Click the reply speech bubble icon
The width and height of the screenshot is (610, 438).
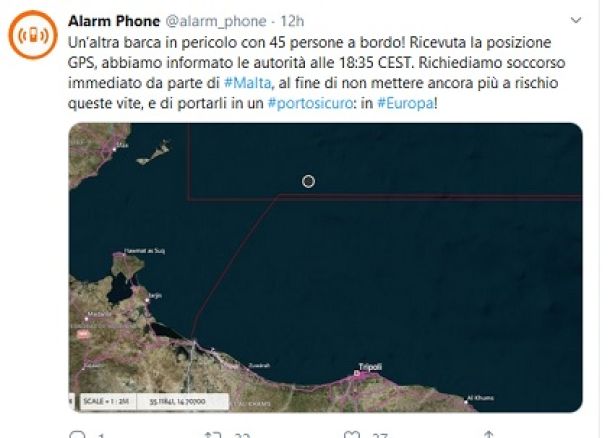click(77, 434)
